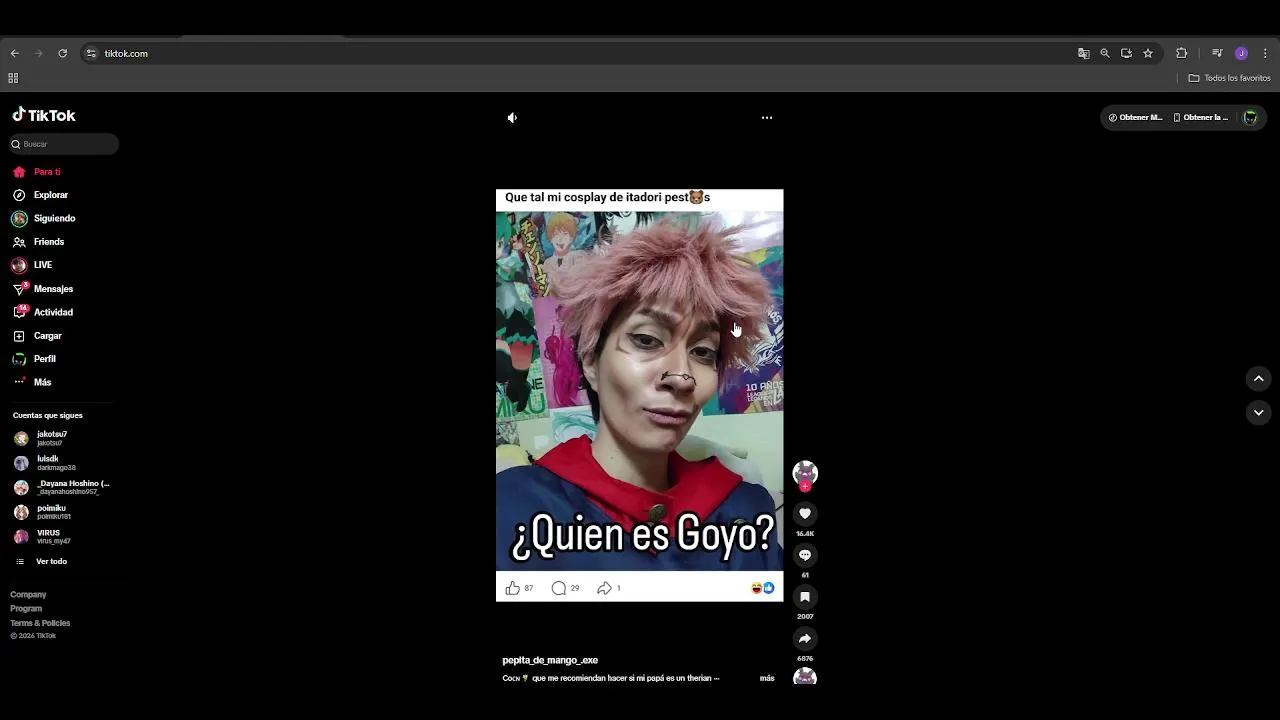Open _Dayana Hoshino followed account

[x=61, y=487]
